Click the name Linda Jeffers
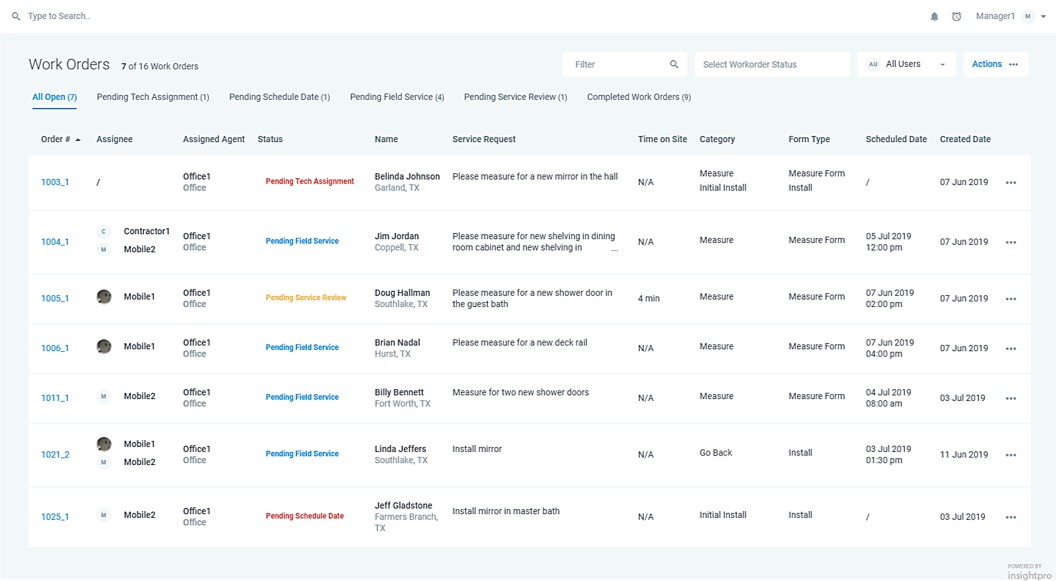 [400, 450]
